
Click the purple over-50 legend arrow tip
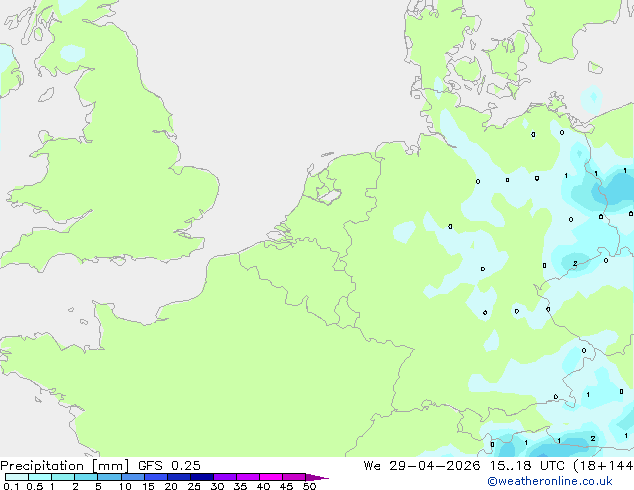click(x=317, y=477)
